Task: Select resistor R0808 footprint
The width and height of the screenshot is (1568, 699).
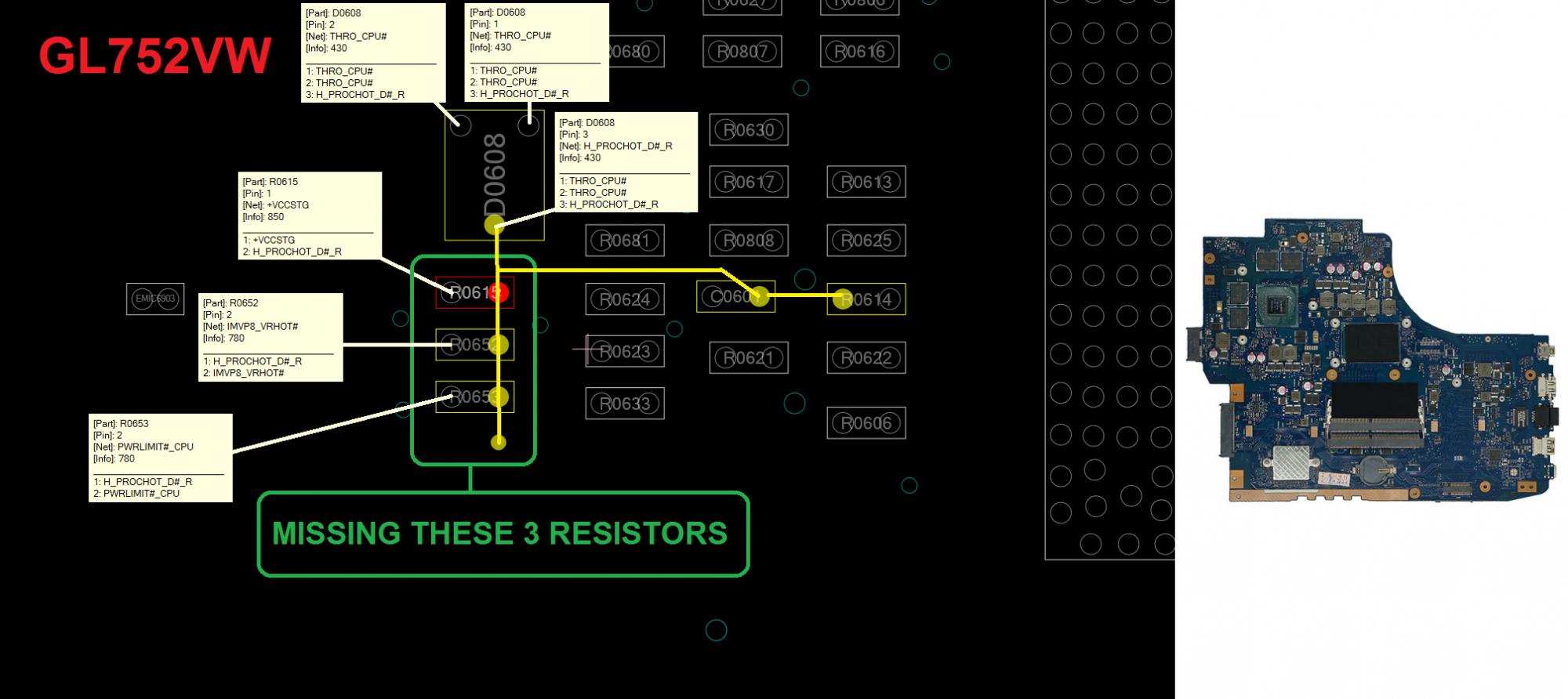Action: [x=749, y=241]
